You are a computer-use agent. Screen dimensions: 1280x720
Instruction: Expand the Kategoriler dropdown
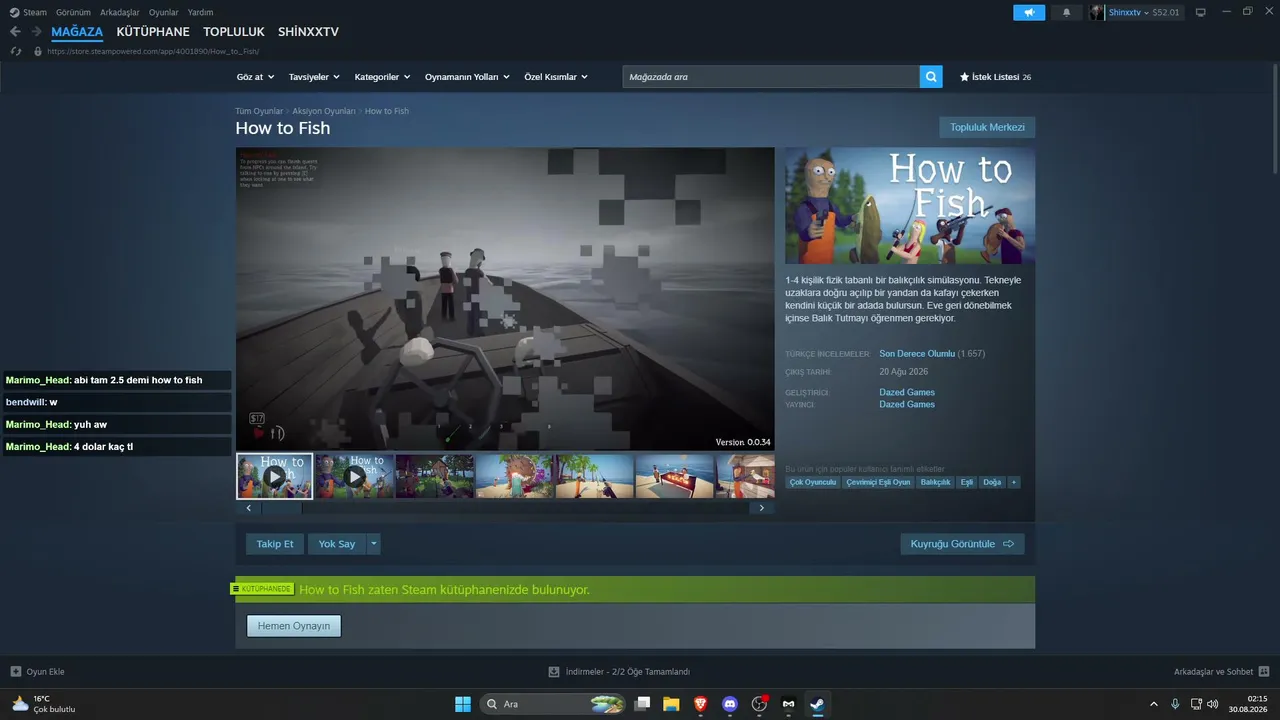382,77
